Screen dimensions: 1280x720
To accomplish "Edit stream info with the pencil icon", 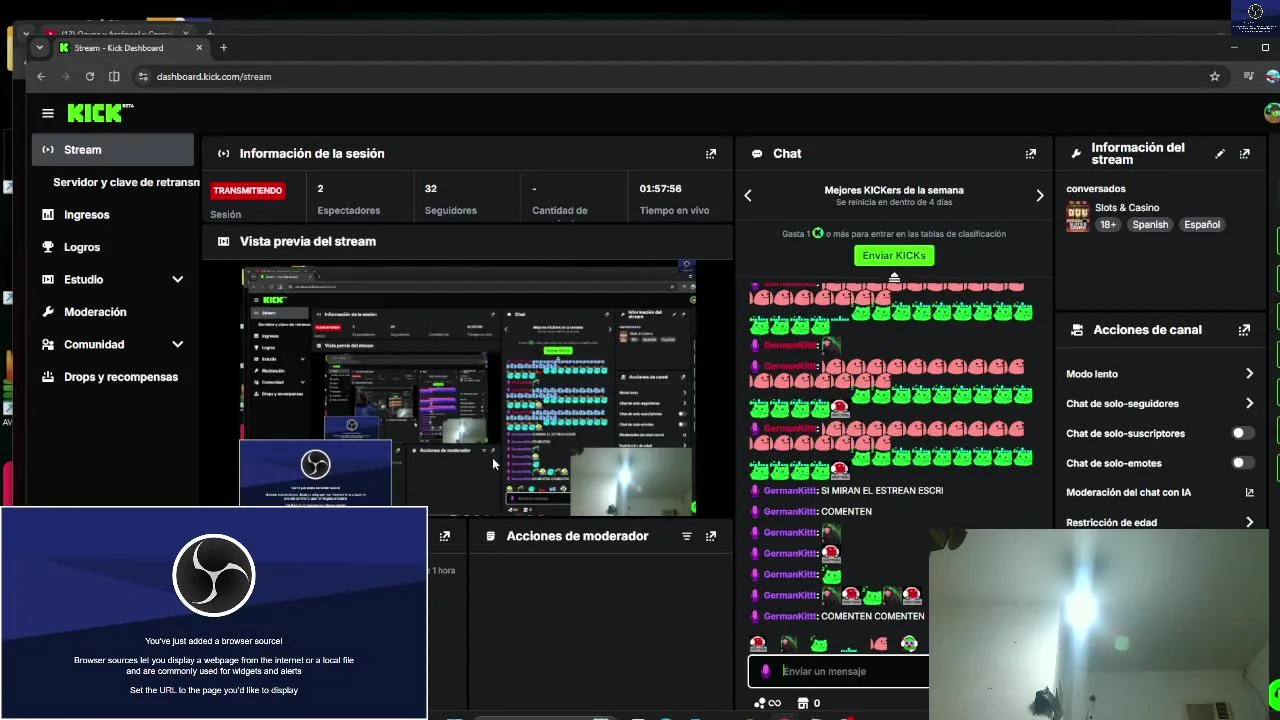I will tap(1220, 154).
